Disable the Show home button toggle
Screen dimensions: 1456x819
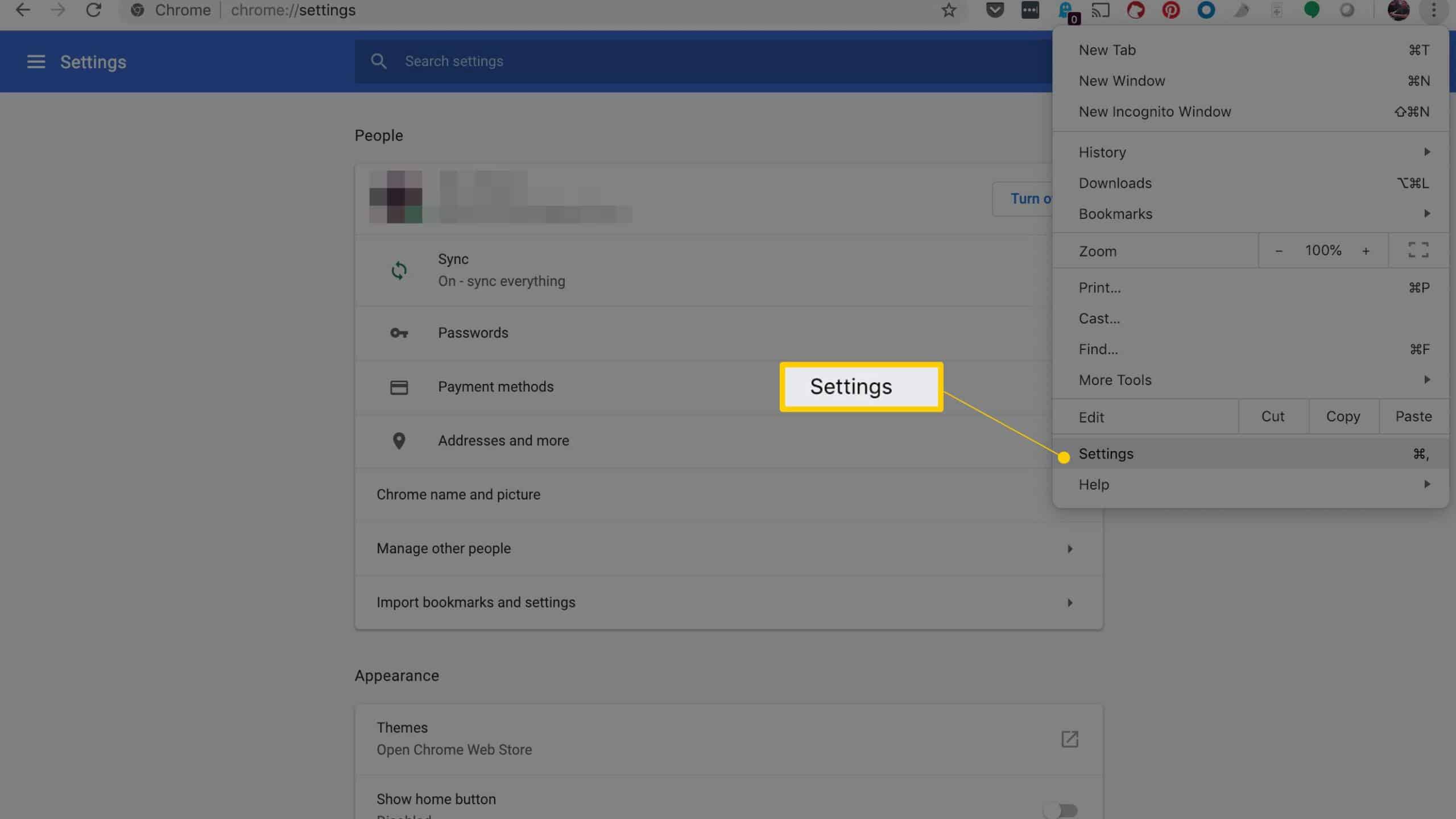(x=1061, y=810)
